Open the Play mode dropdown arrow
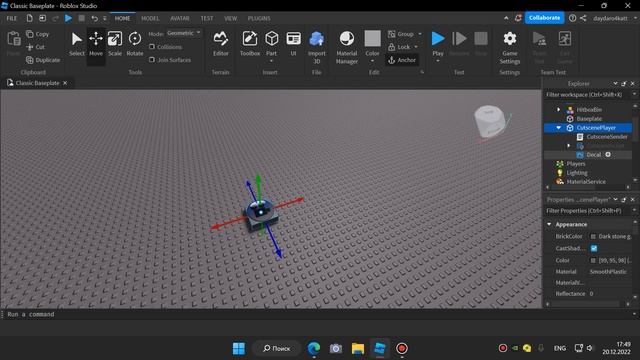The image size is (640, 360). point(438,61)
